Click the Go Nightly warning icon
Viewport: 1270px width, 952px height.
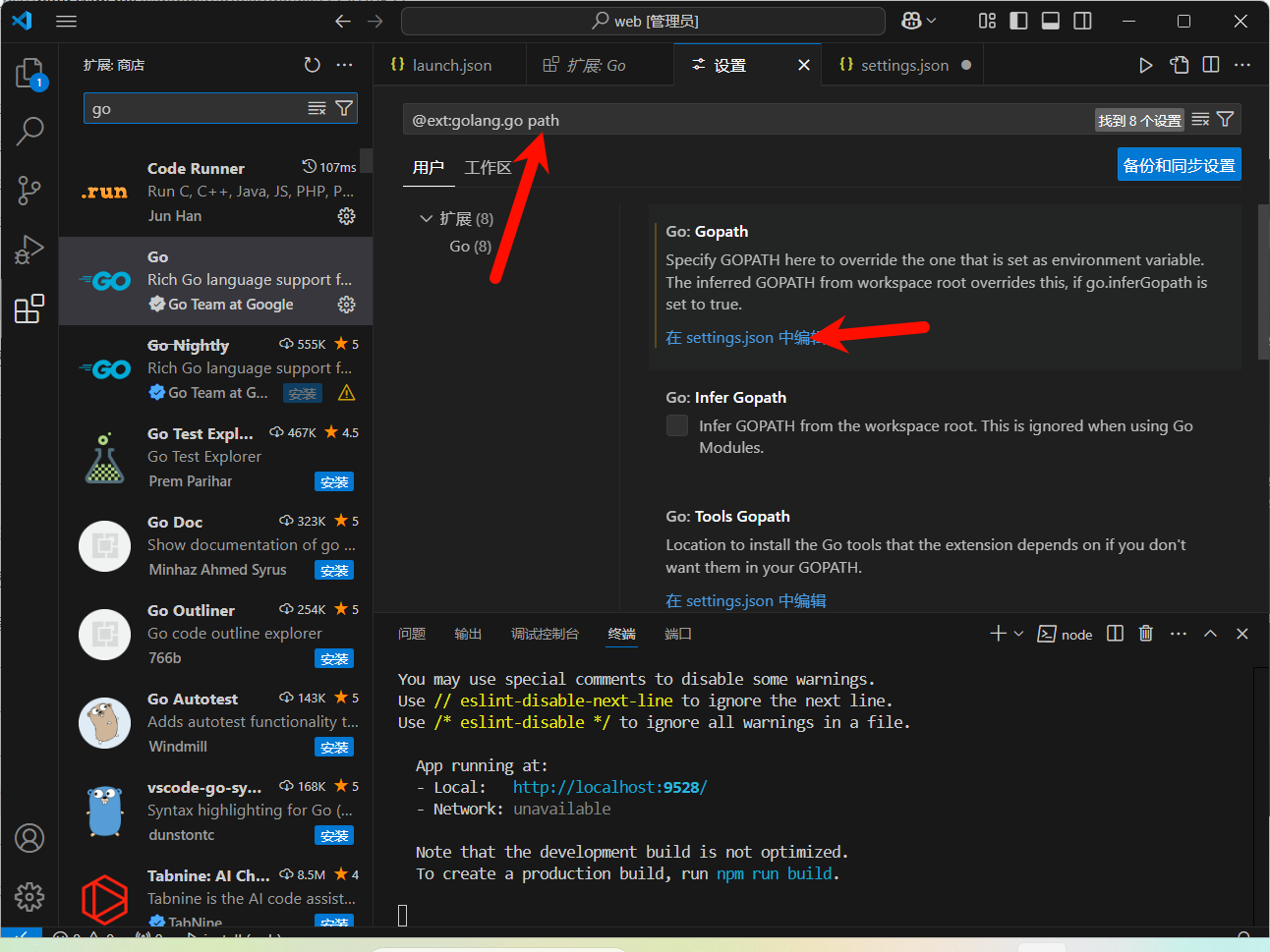pyautogui.click(x=346, y=393)
